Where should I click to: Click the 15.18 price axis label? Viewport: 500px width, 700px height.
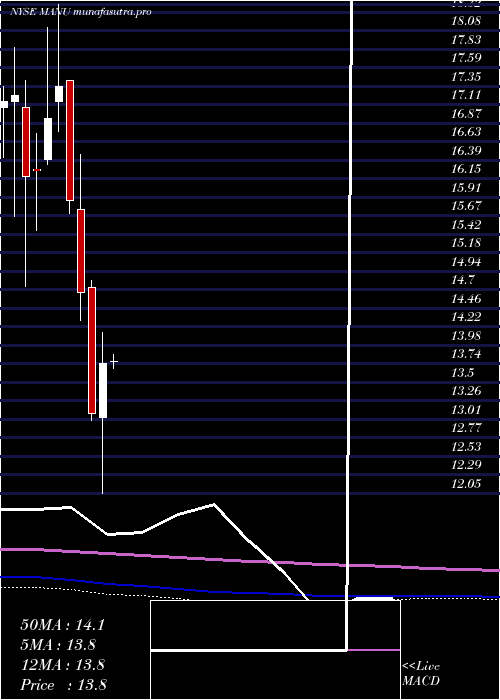466,243
